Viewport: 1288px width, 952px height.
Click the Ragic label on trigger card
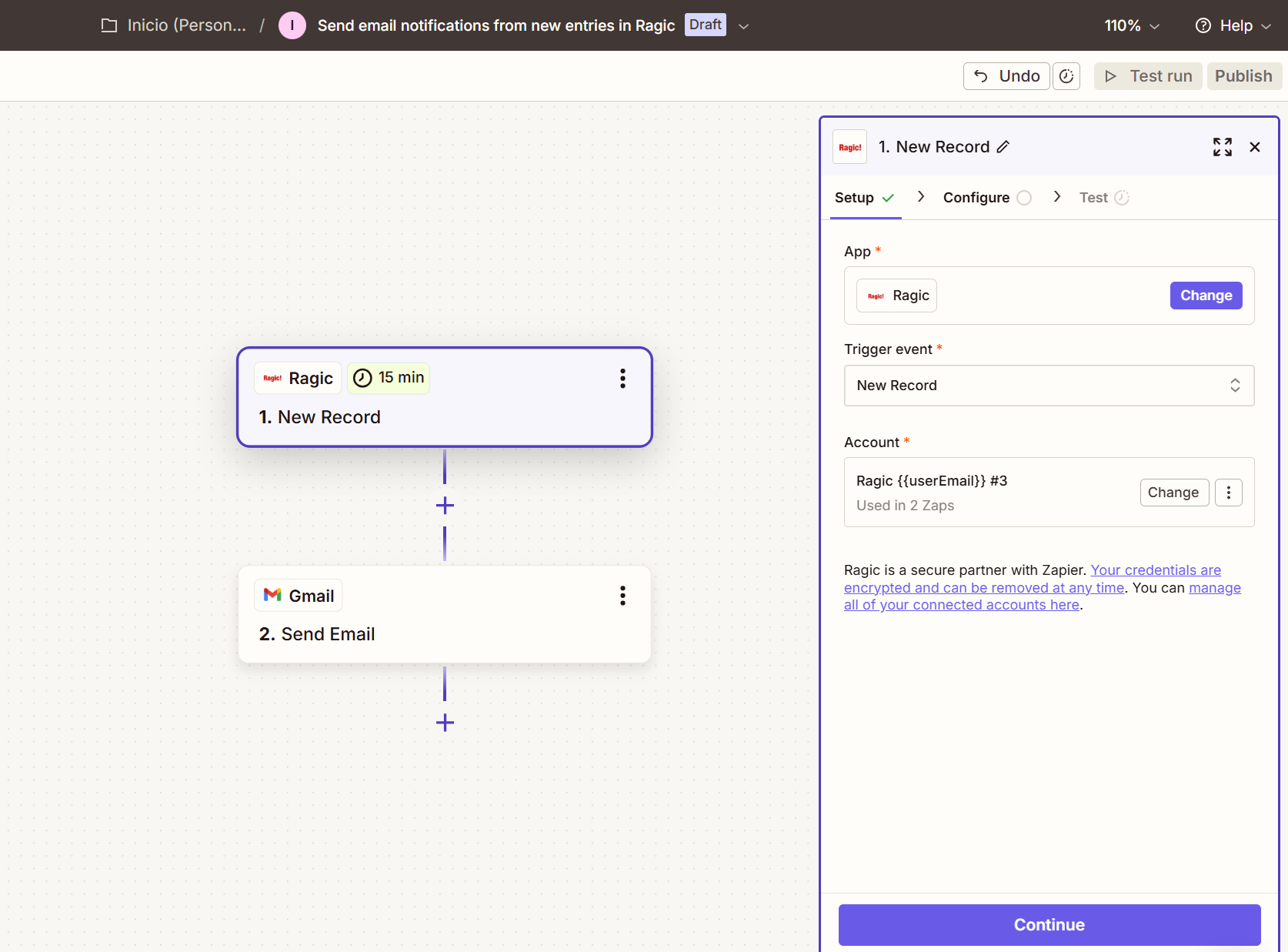[298, 378]
